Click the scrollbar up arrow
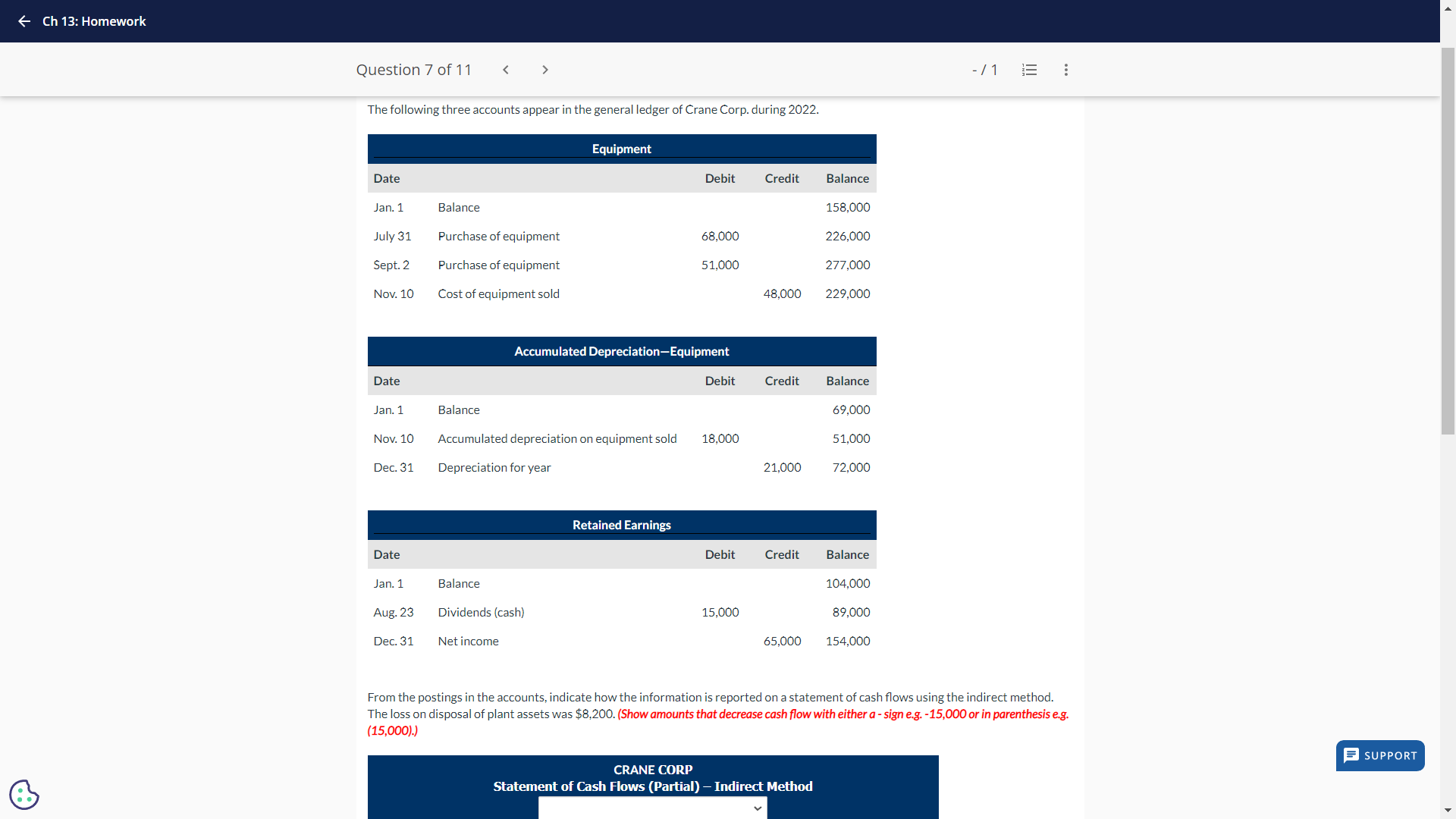 (x=1448, y=8)
